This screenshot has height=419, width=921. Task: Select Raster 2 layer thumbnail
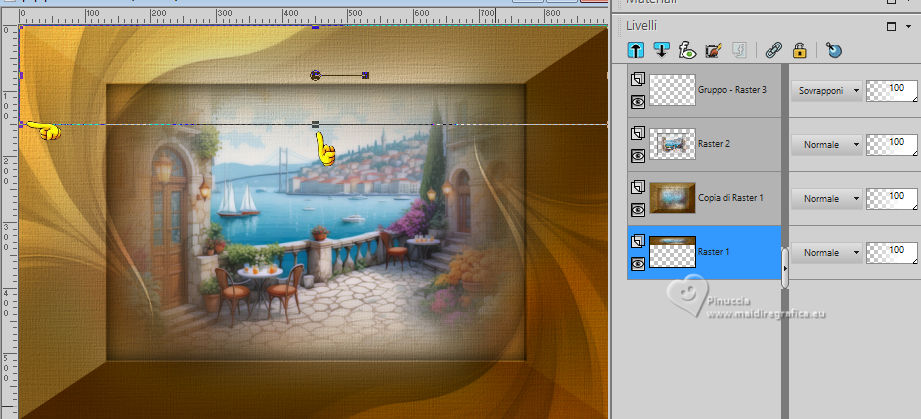point(673,144)
